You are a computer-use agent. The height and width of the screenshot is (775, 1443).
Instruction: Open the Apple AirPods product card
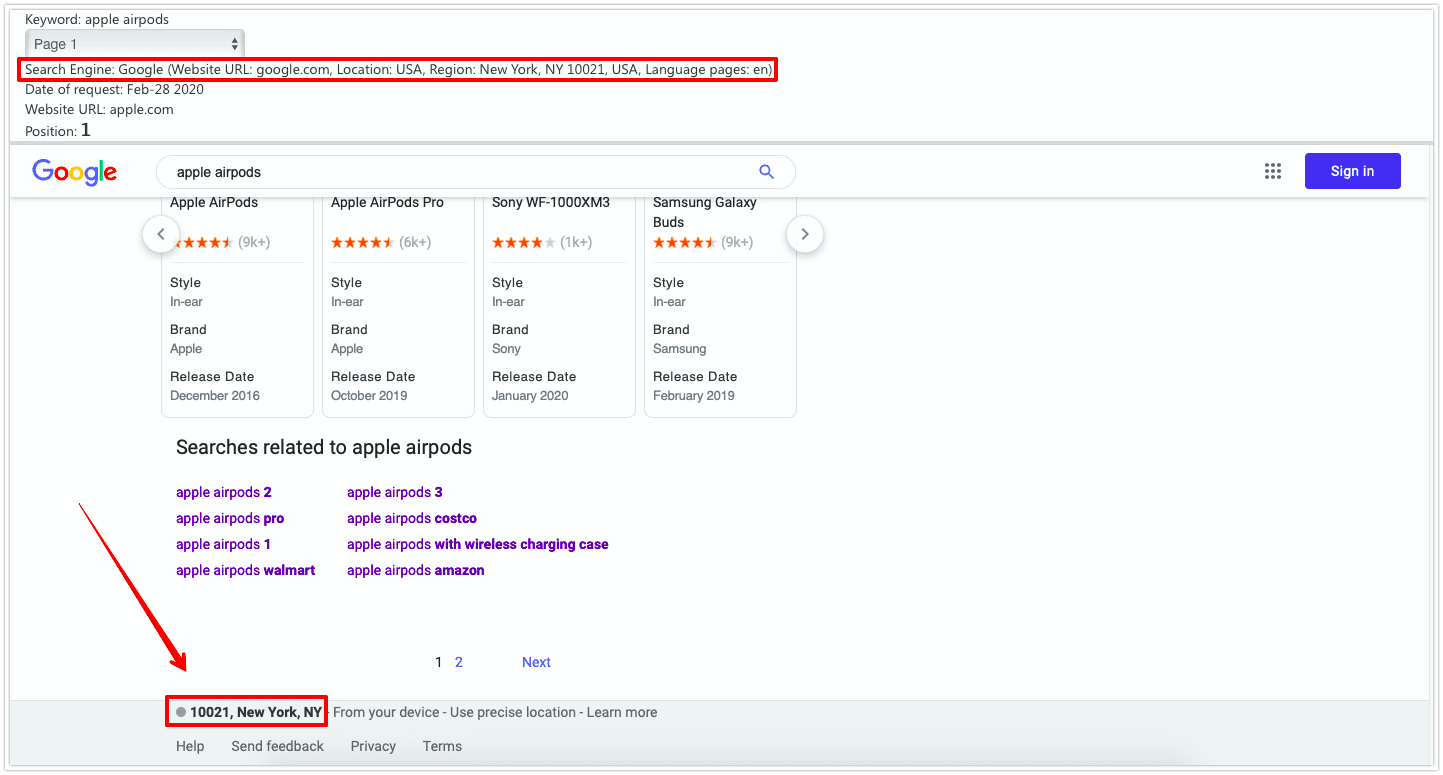(x=237, y=306)
